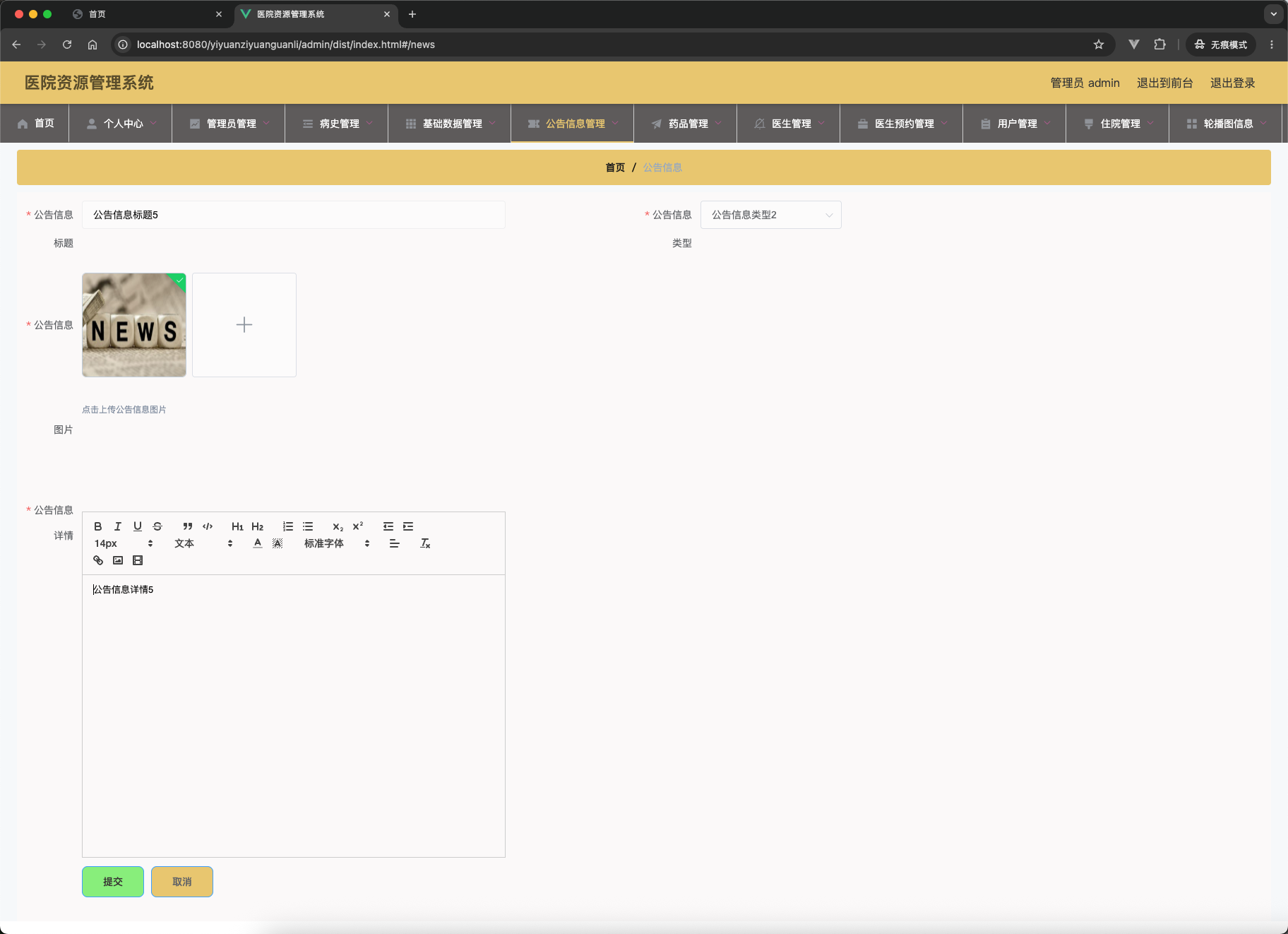The image size is (1288, 934).
Task: Open the 药品管理 menu
Action: click(x=686, y=124)
